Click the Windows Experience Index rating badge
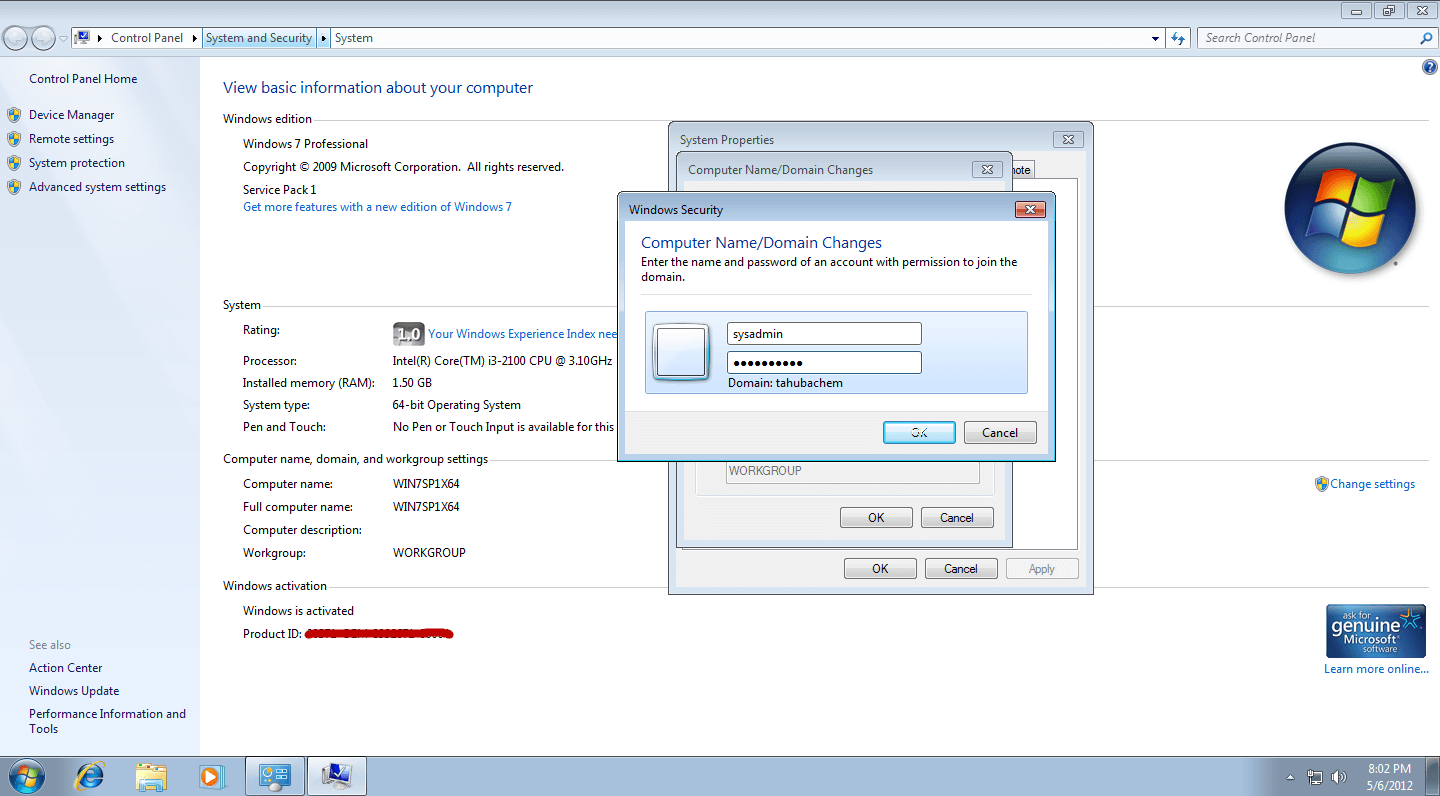 click(408, 334)
